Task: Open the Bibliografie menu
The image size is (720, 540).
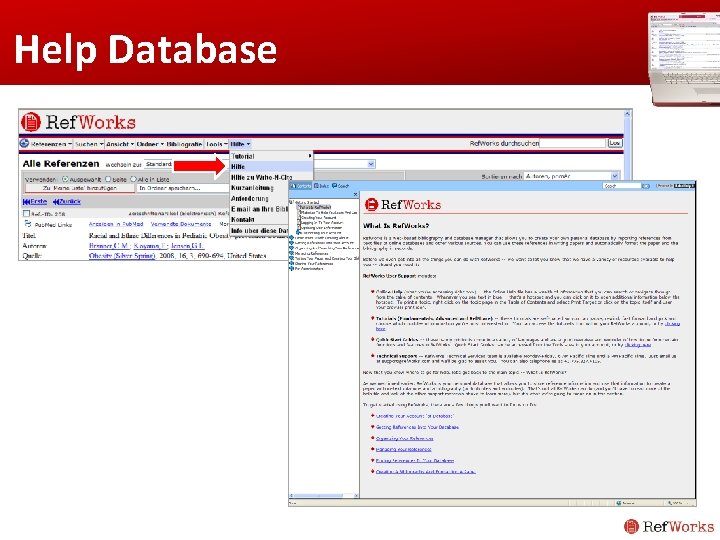Action: coord(184,144)
